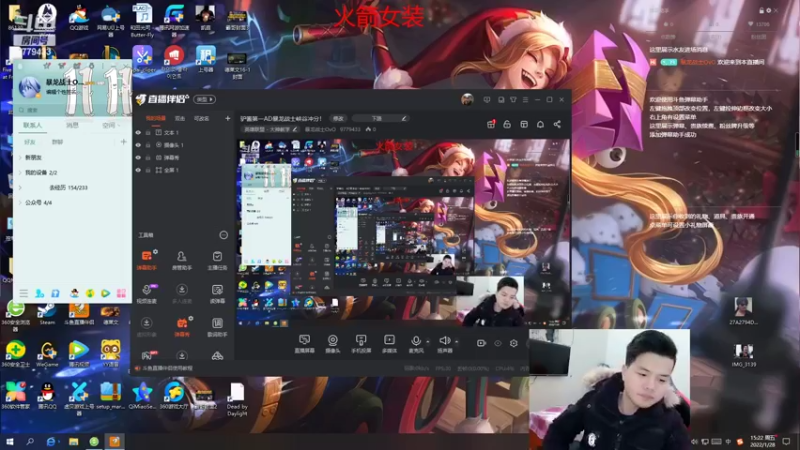Add a new scene with the plus icon

point(228,118)
